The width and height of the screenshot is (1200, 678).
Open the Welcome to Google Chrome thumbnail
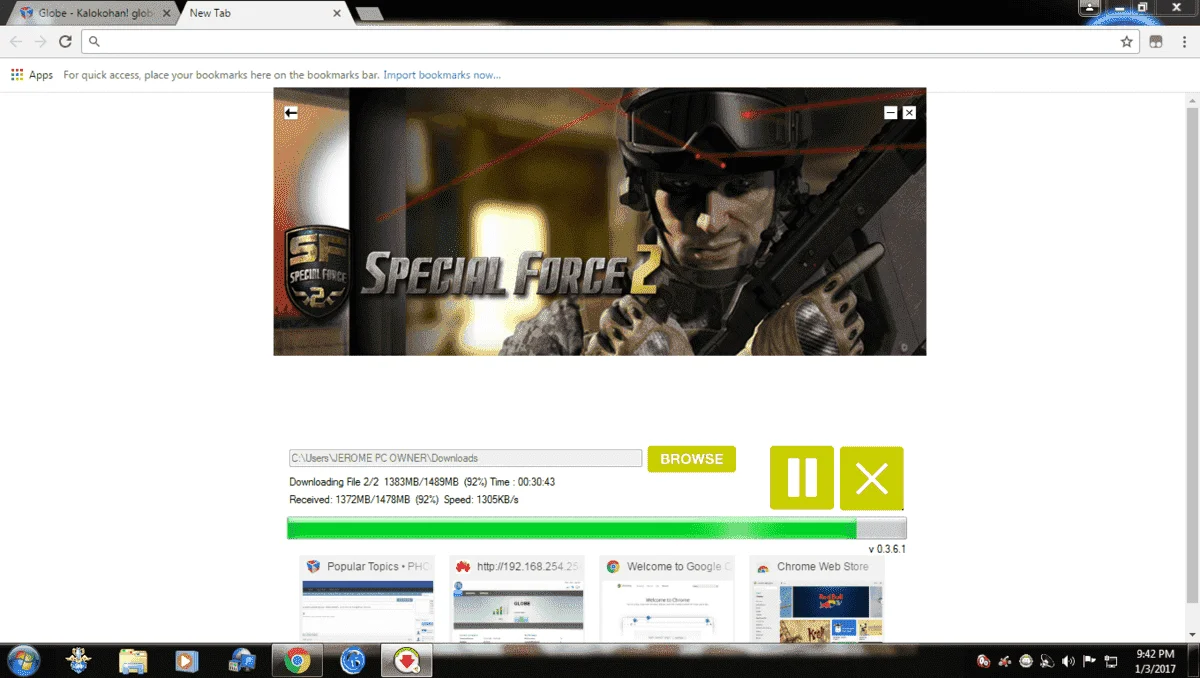[667, 598]
